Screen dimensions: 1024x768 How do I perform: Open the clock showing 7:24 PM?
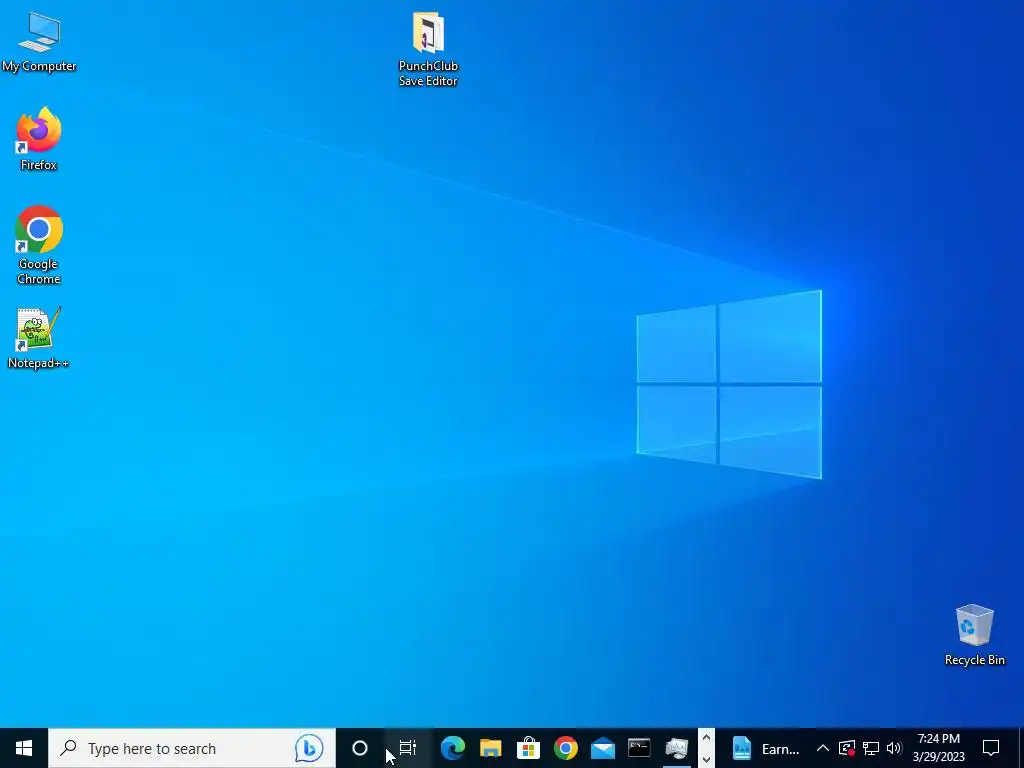(x=938, y=748)
